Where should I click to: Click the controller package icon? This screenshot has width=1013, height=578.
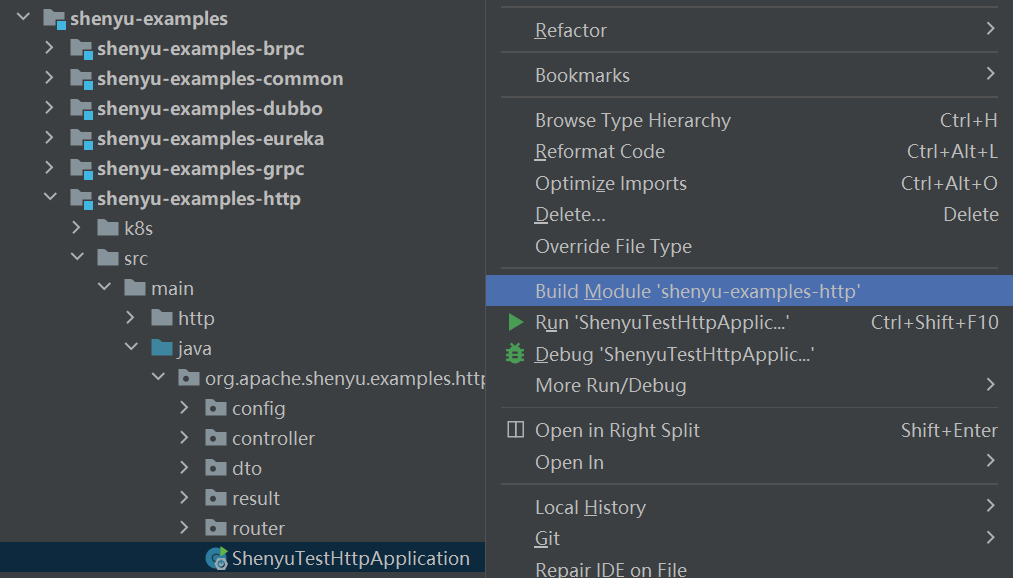[x=216, y=438]
